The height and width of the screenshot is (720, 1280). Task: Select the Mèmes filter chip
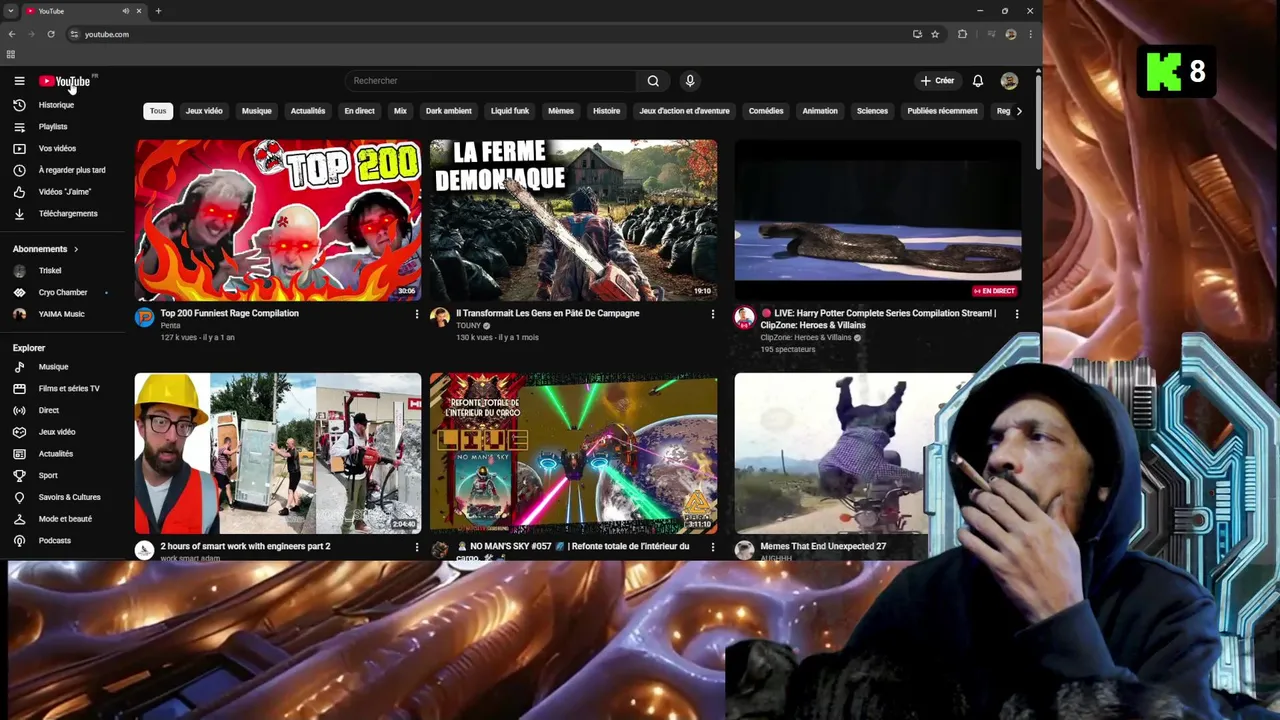[561, 111]
